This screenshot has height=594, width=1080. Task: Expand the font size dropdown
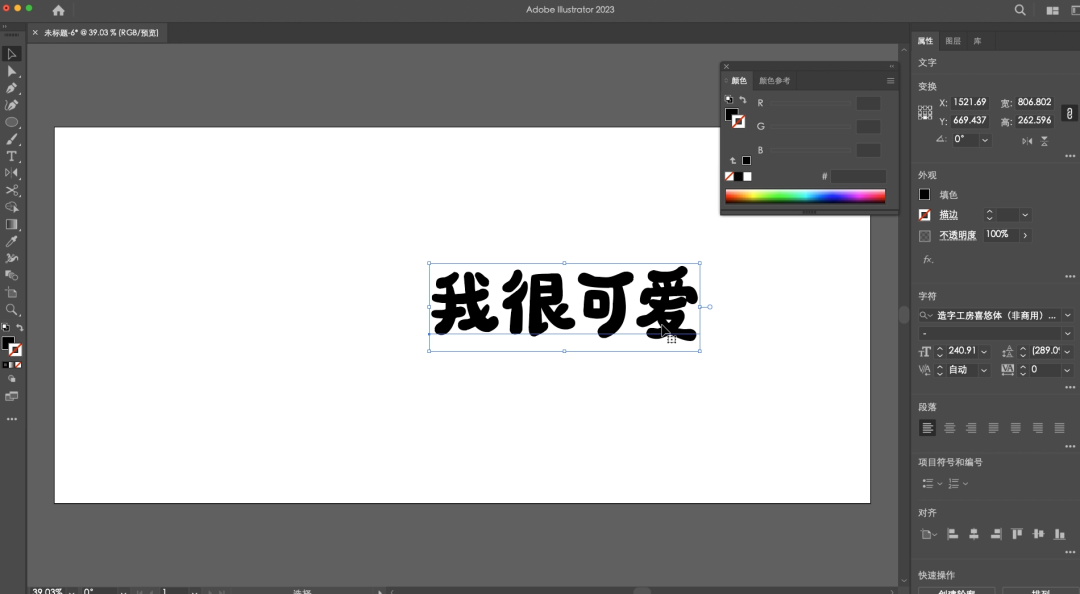985,351
